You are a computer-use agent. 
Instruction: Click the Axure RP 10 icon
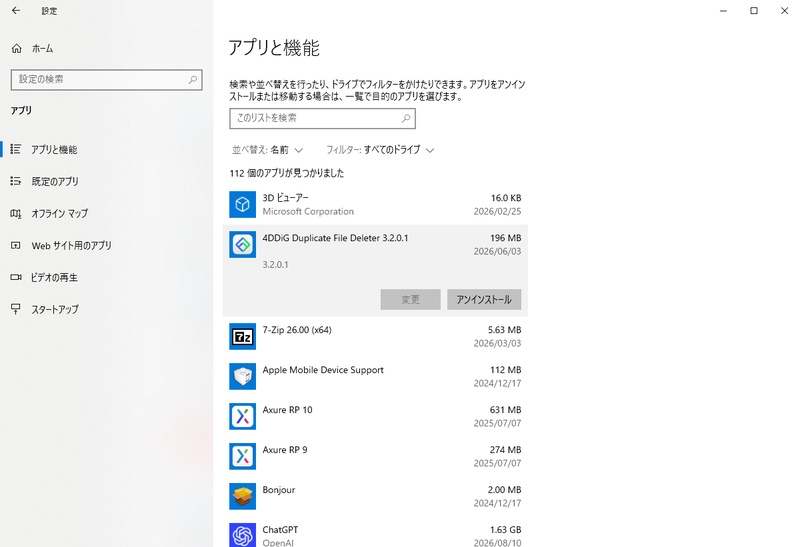242,416
